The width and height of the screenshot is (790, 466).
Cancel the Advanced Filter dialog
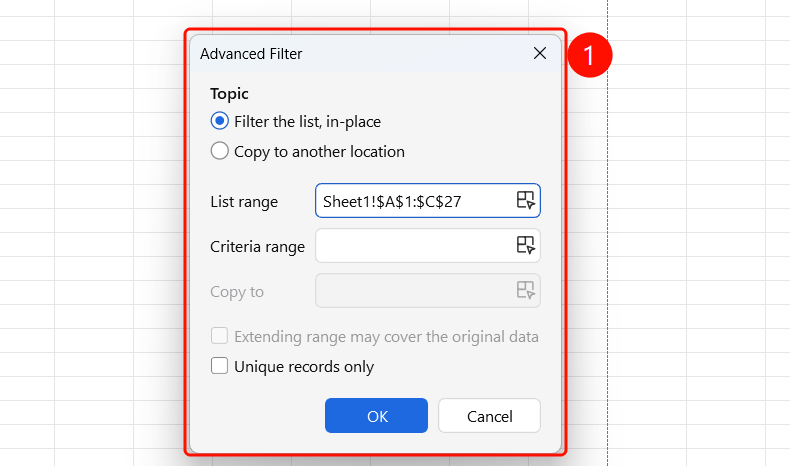tap(489, 416)
